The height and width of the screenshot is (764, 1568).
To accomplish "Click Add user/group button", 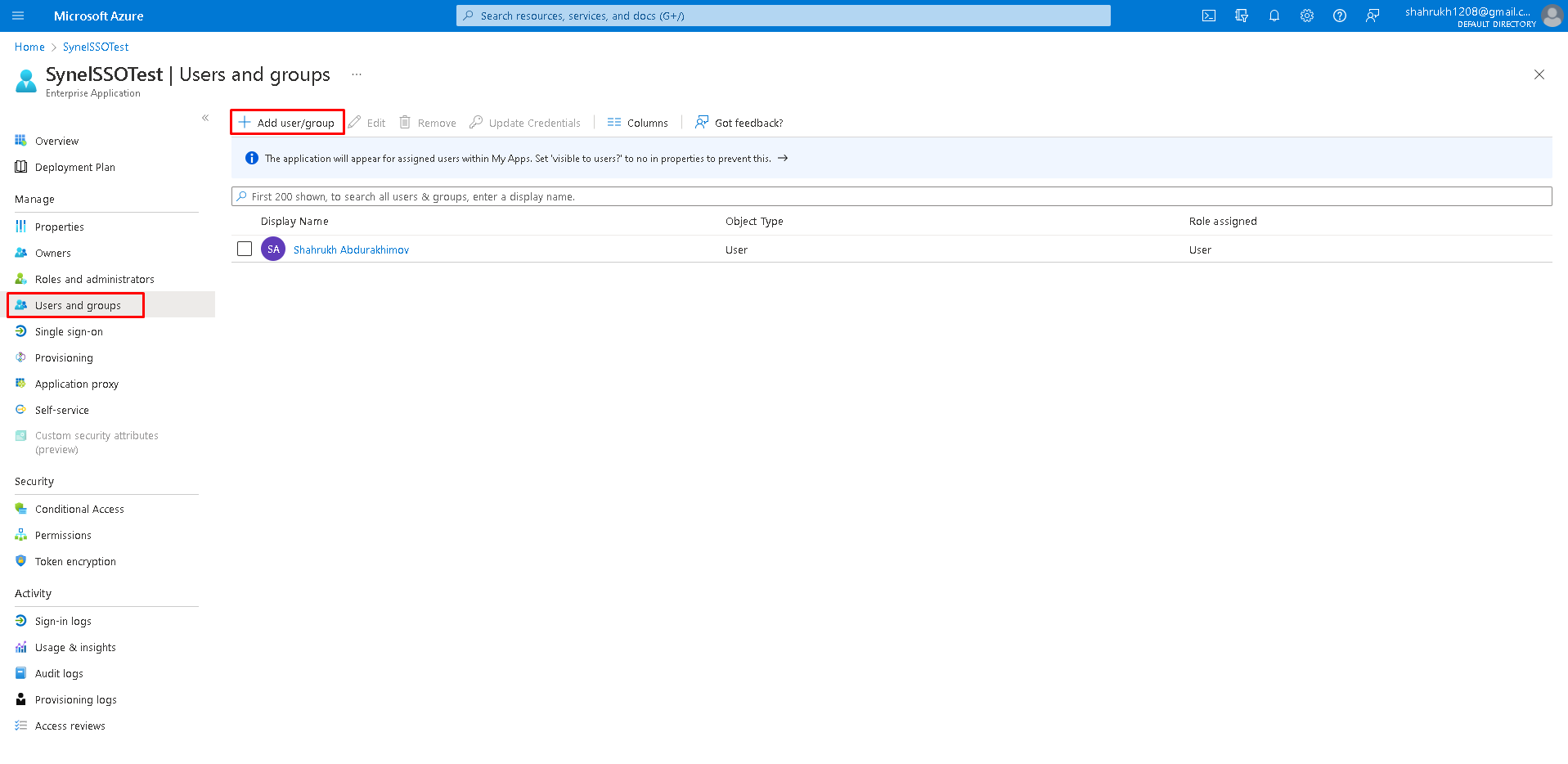I will [287, 123].
